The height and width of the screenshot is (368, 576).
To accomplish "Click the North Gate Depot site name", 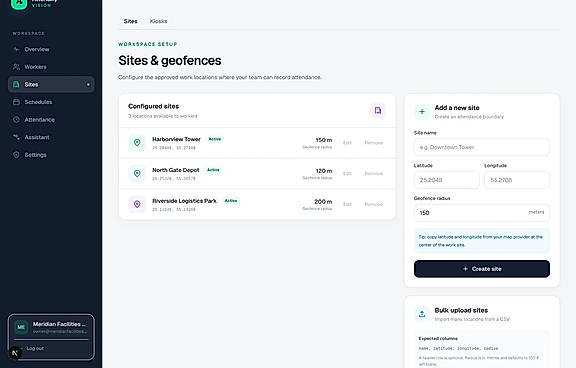I will coord(176,170).
